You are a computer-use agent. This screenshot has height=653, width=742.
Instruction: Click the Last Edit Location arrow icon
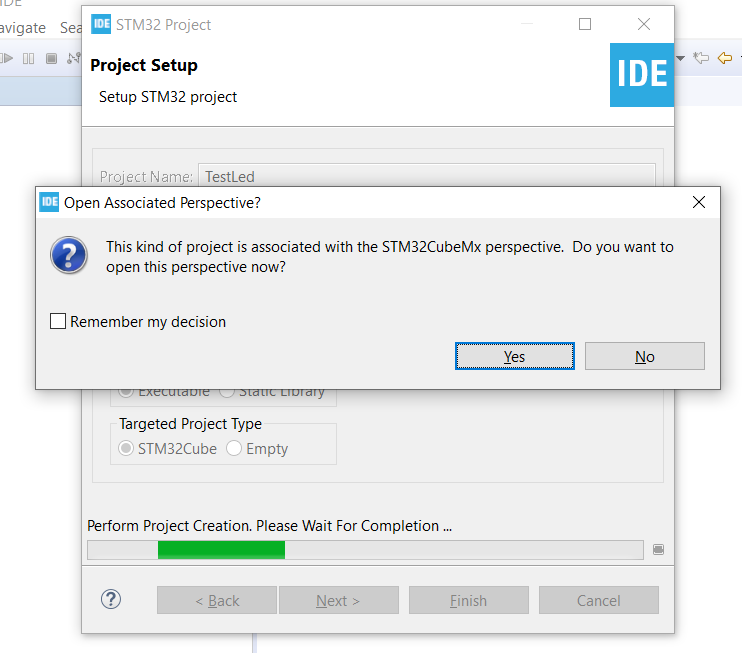(701, 58)
